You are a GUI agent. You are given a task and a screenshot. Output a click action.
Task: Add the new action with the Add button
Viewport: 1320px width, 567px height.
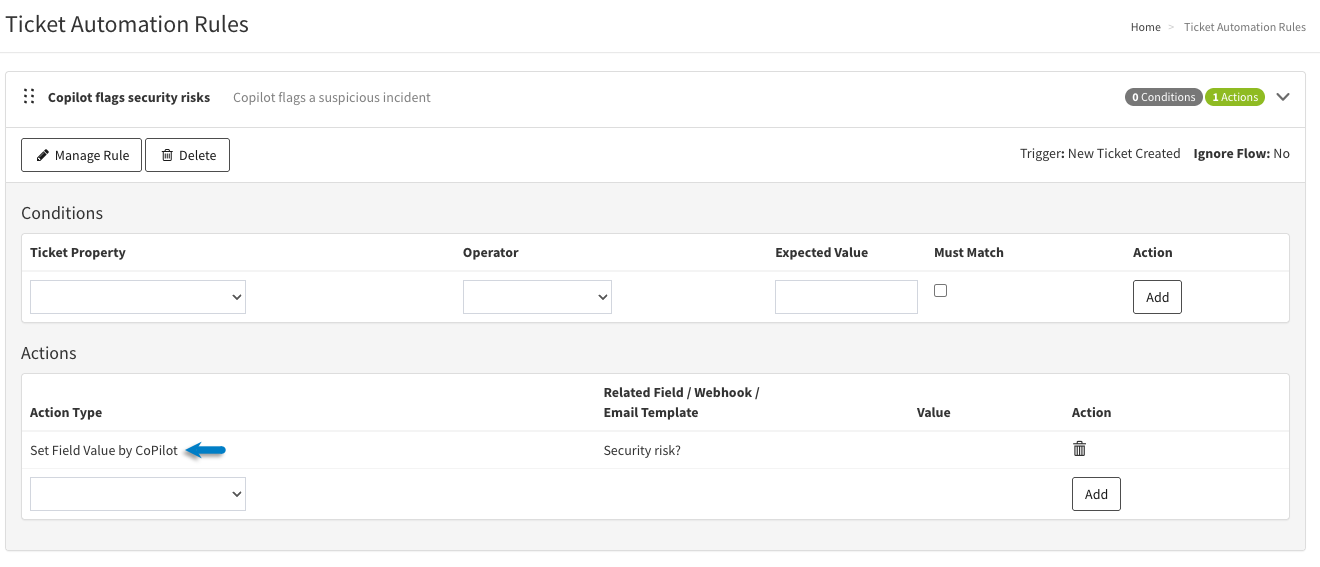(1096, 494)
